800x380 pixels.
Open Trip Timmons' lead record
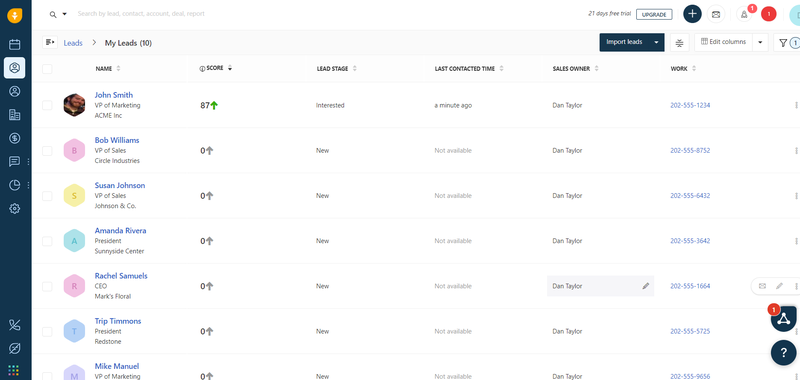click(118, 321)
